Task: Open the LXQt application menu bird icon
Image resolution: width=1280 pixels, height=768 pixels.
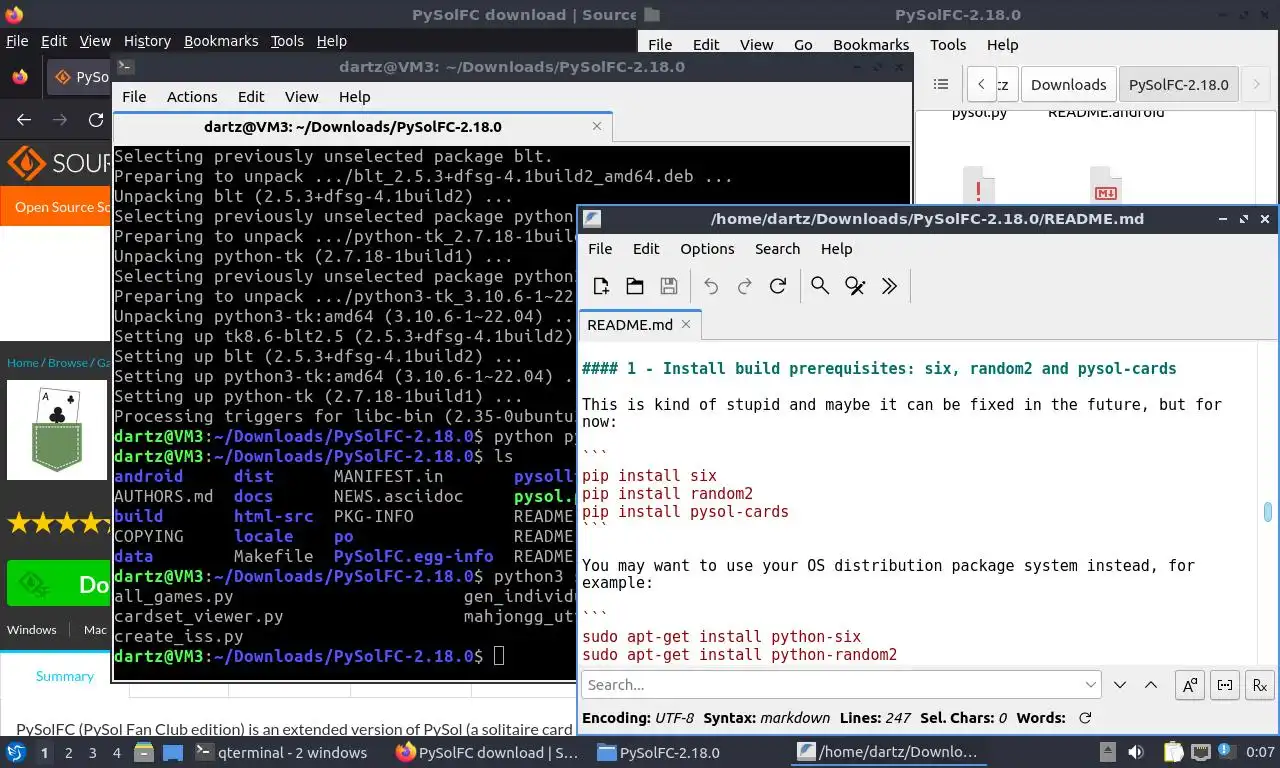Action: point(16,752)
